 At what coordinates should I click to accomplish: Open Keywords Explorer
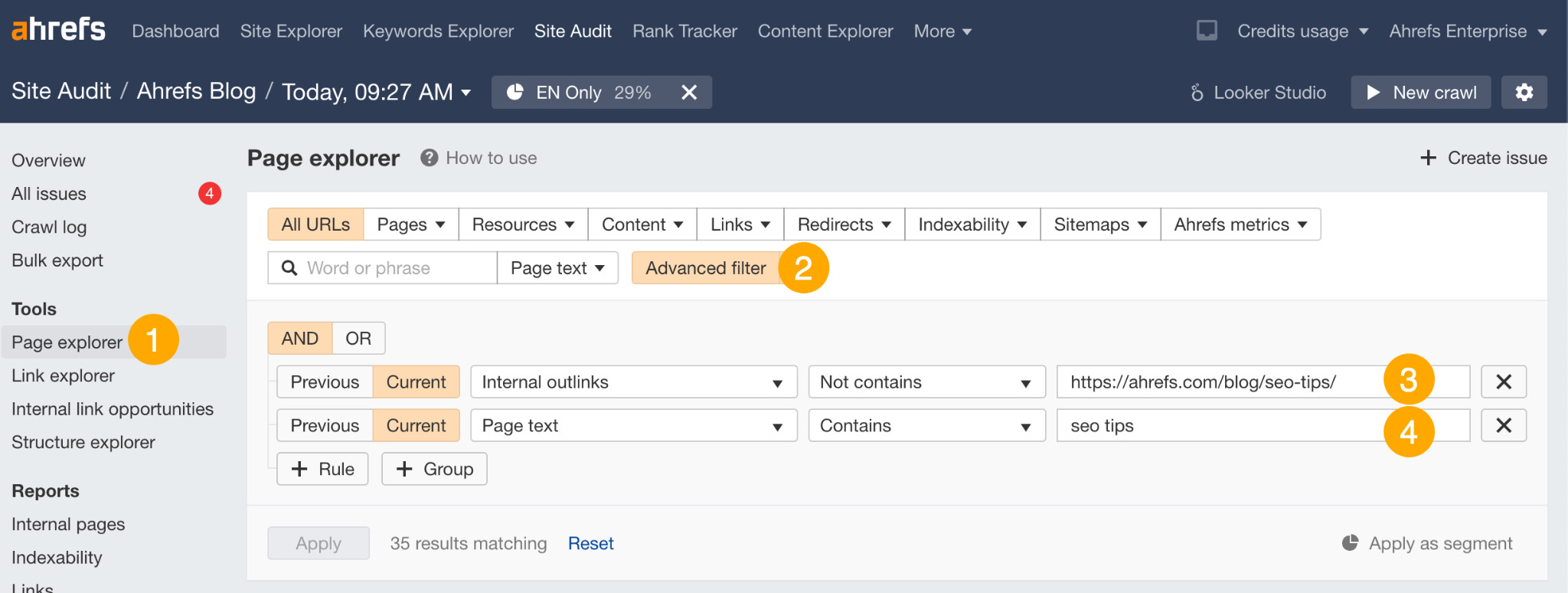click(438, 31)
